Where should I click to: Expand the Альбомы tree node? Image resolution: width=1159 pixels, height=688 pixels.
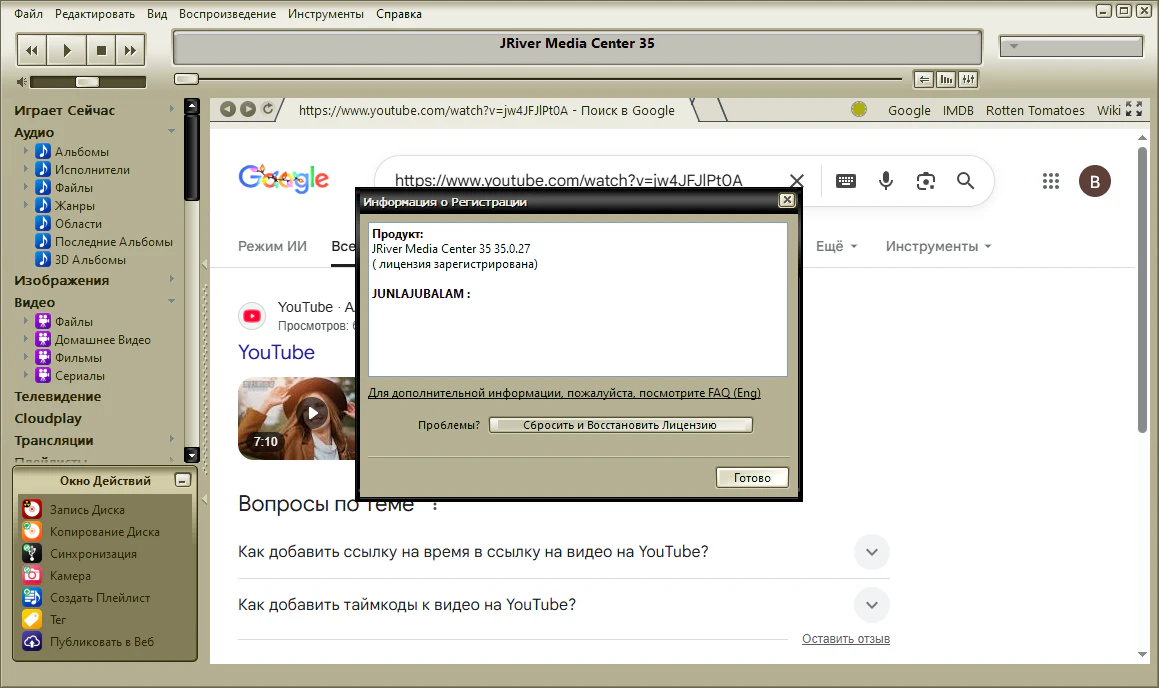[26, 152]
